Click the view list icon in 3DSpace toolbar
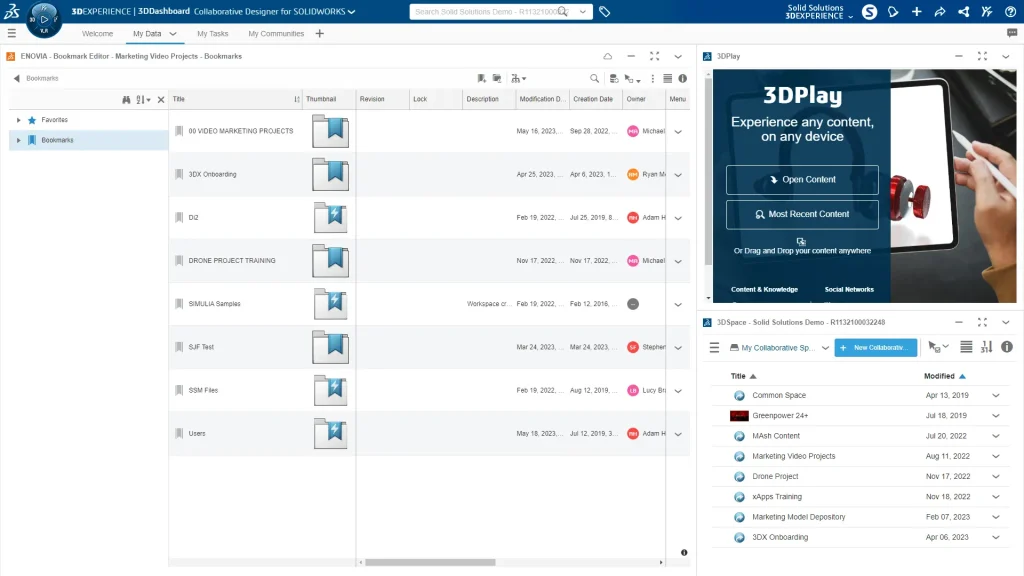Screen dimensions: 1024x576 966,347
